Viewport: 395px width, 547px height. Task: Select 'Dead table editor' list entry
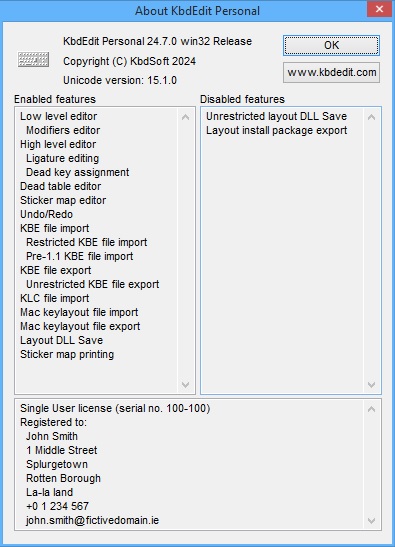(60, 186)
